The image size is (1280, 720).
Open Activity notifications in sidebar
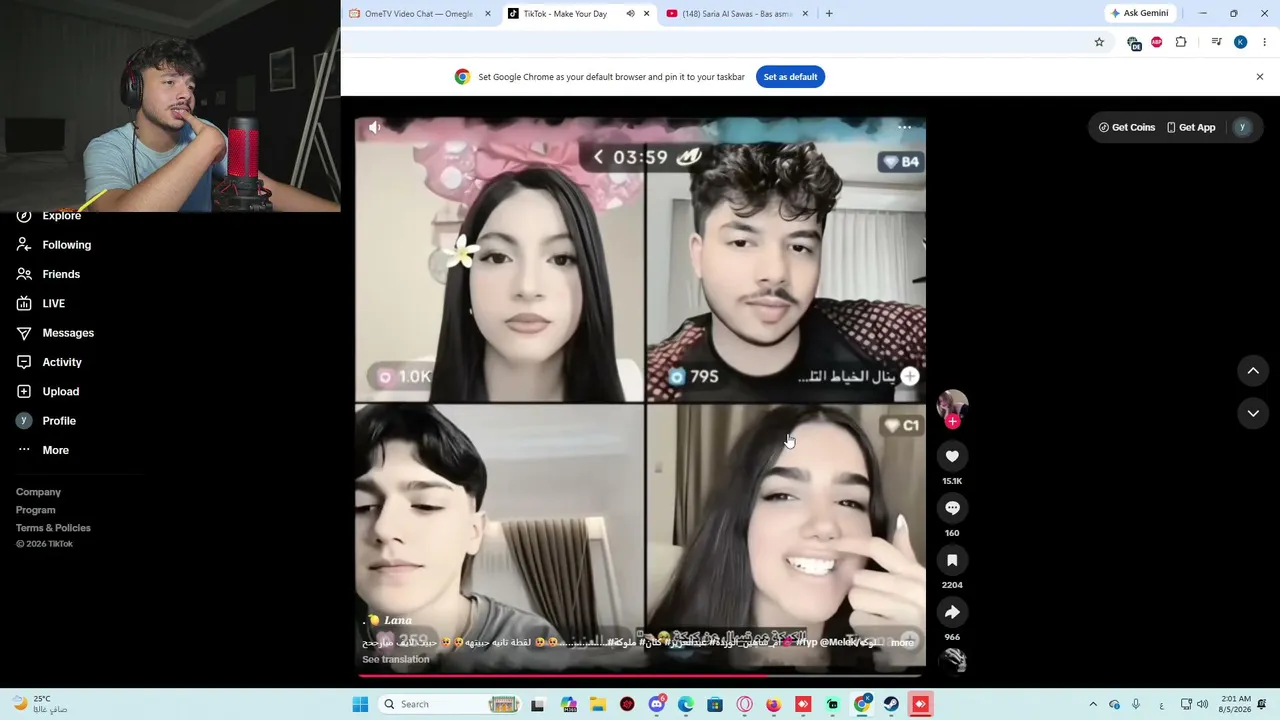62,362
